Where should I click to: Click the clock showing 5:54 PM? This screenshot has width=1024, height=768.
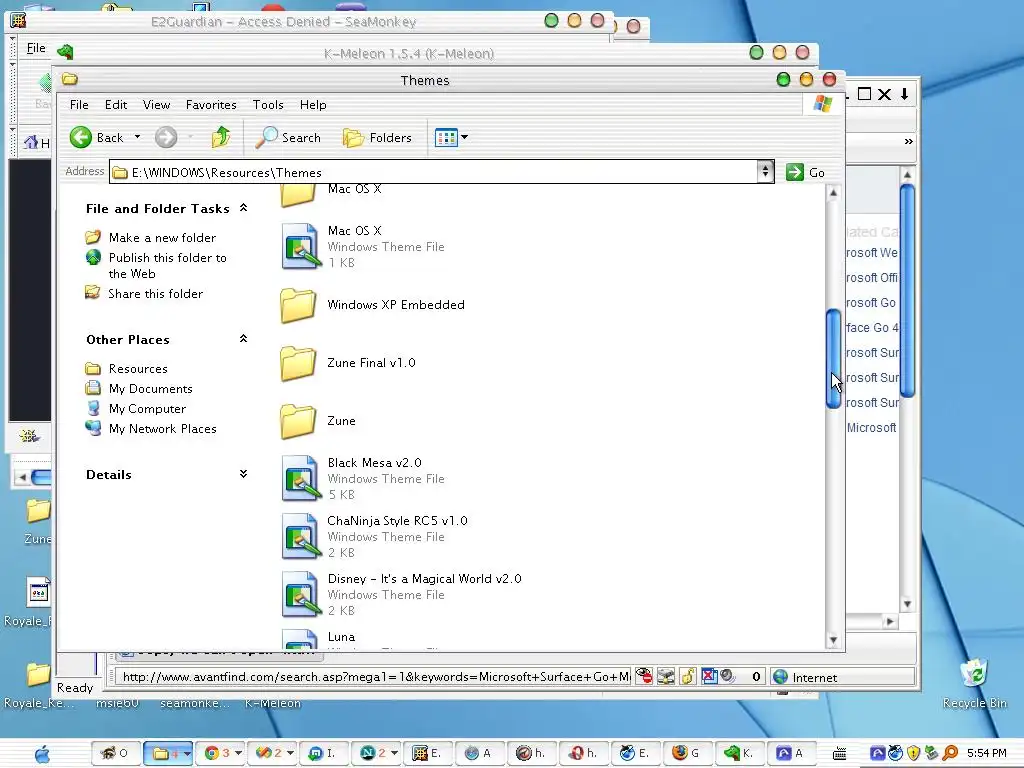(x=986, y=754)
